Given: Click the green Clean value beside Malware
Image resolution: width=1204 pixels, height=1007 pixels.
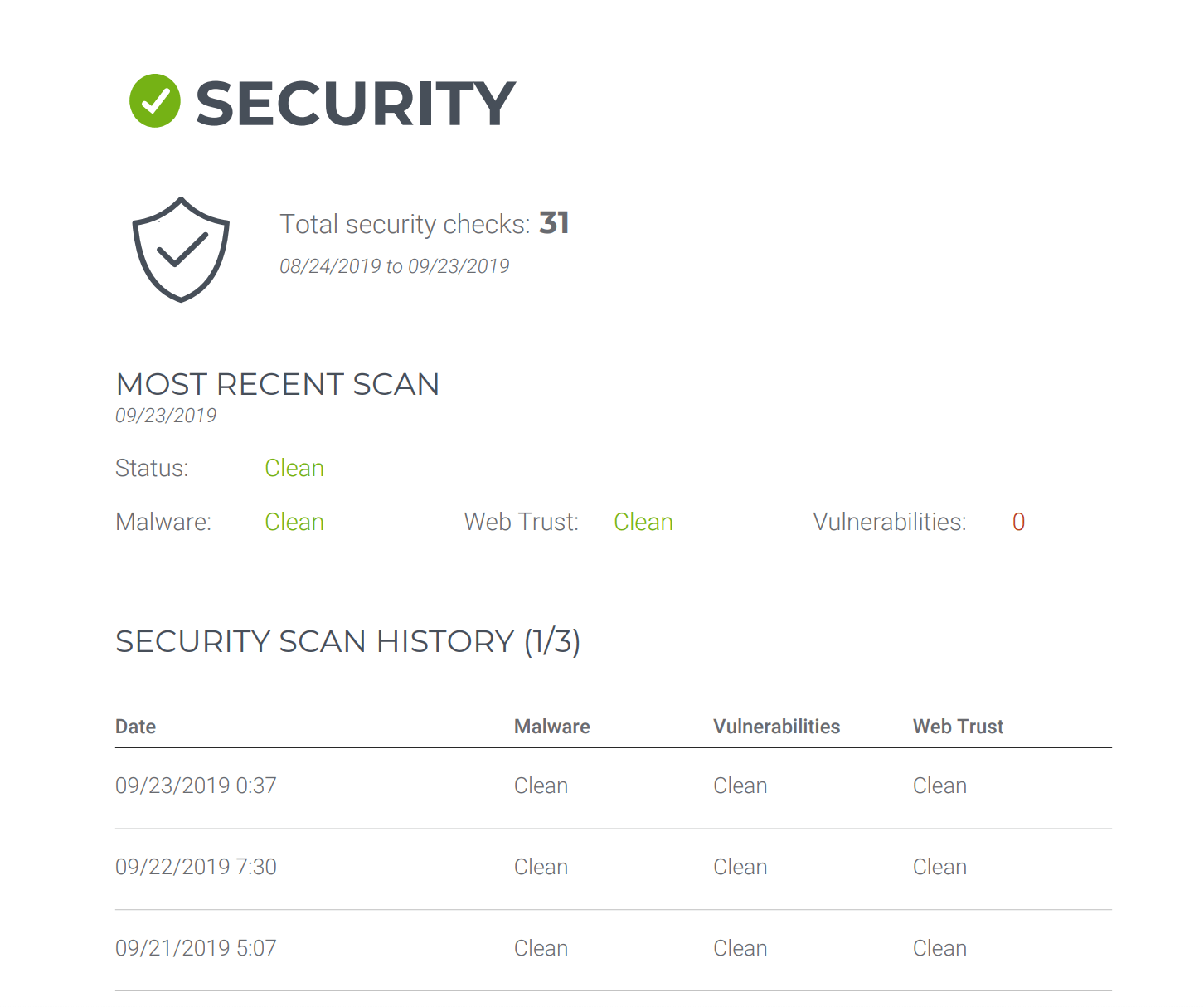Looking at the screenshot, I should pyautogui.click(x=294, y=523).
